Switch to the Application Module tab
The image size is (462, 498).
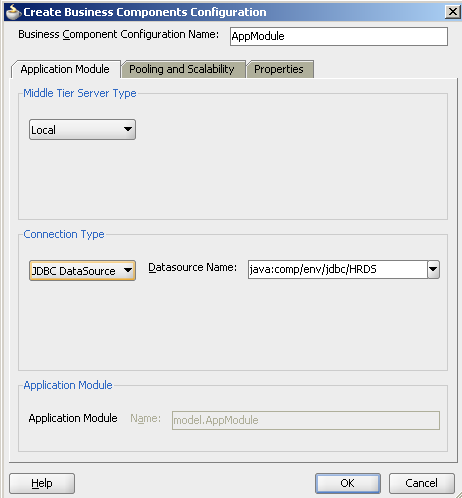point(65,69)
